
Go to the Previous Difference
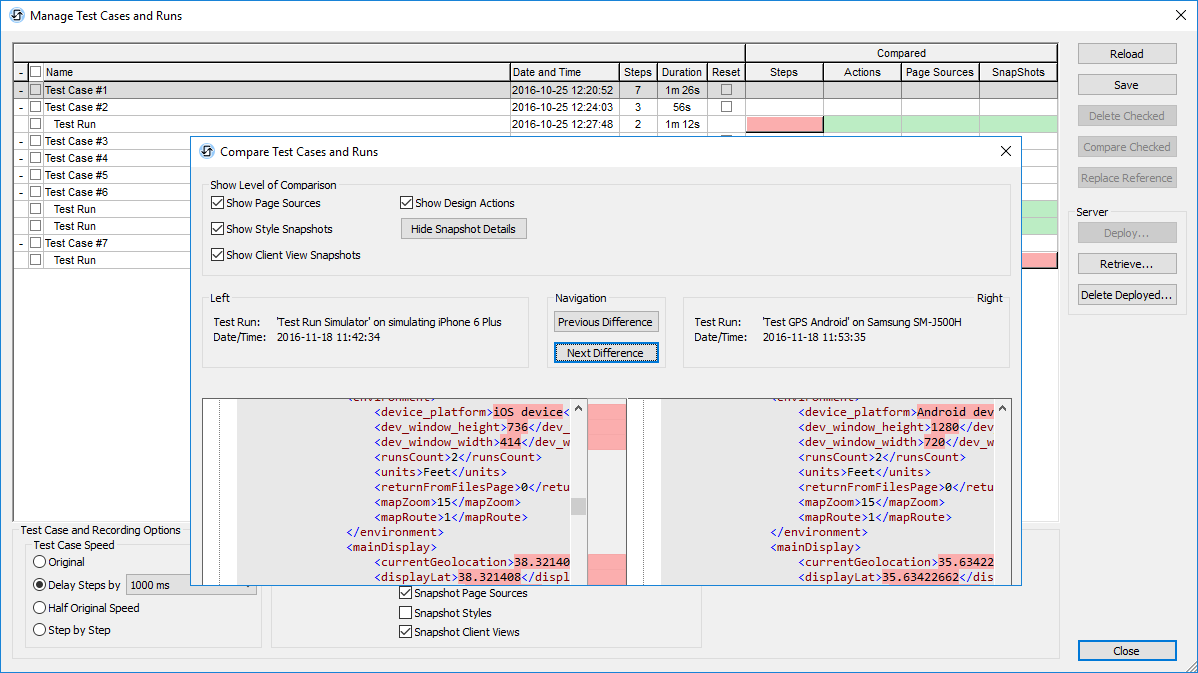click(605, 322)
